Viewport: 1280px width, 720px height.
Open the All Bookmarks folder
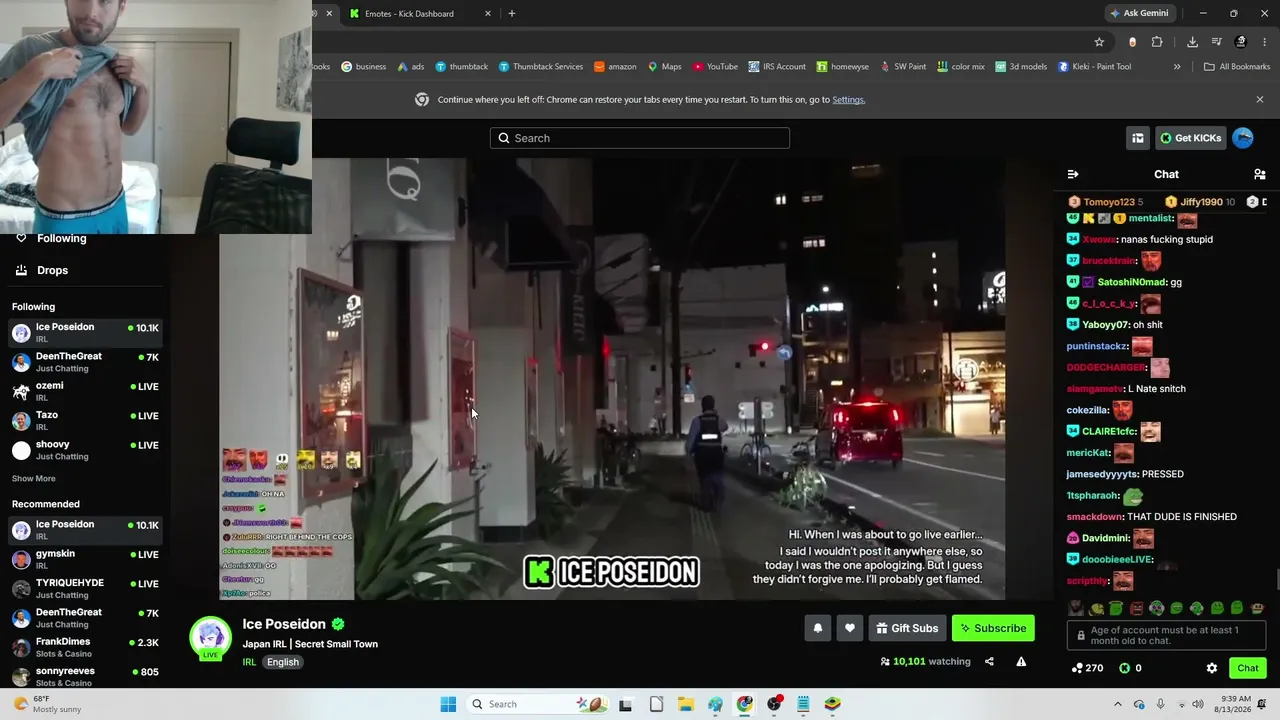pyautogui.click(x=1236, y=67)
